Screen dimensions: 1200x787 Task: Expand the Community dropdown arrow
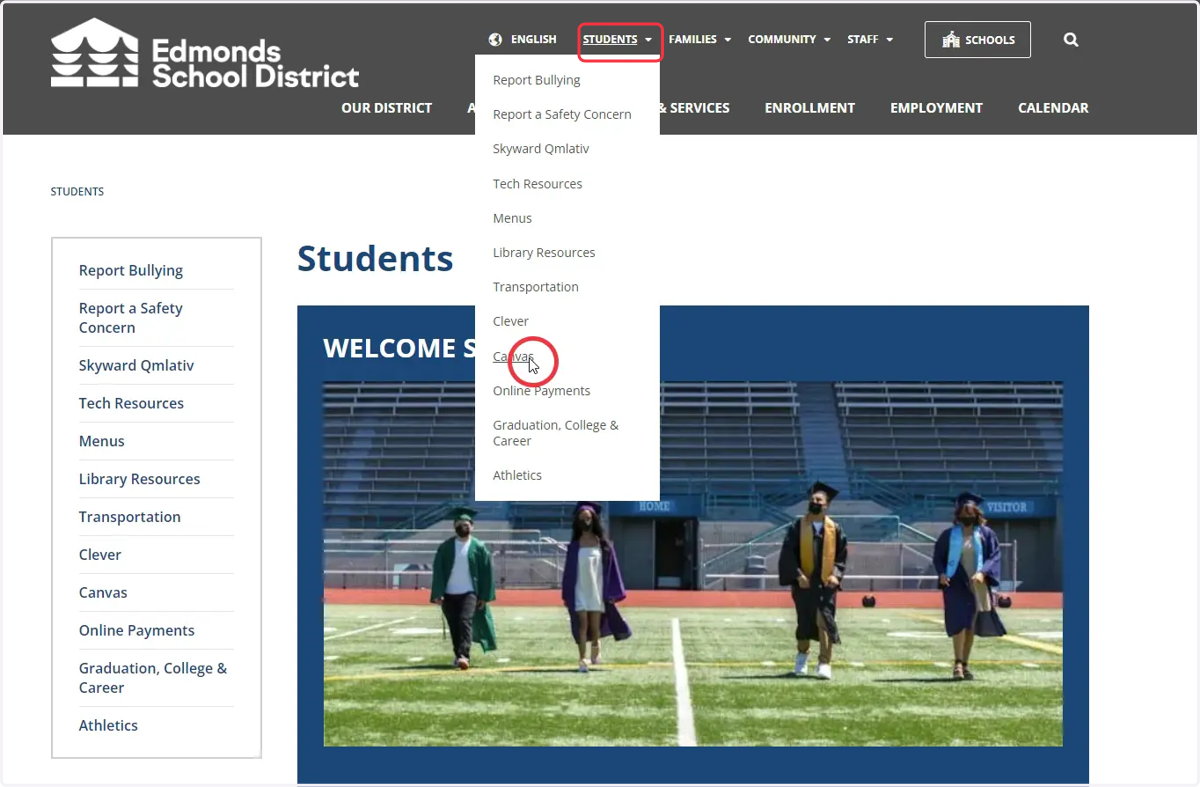pyautogui.click(x=827, y=40)
